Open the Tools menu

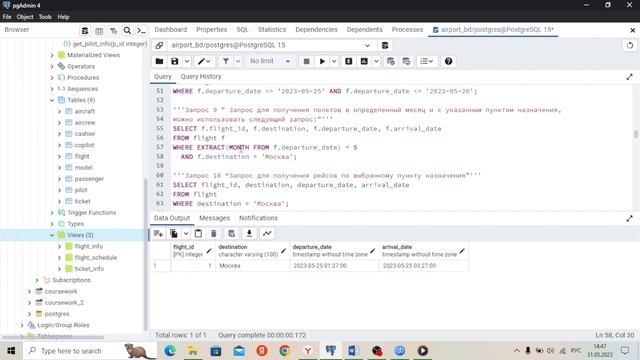pos(45,17)
